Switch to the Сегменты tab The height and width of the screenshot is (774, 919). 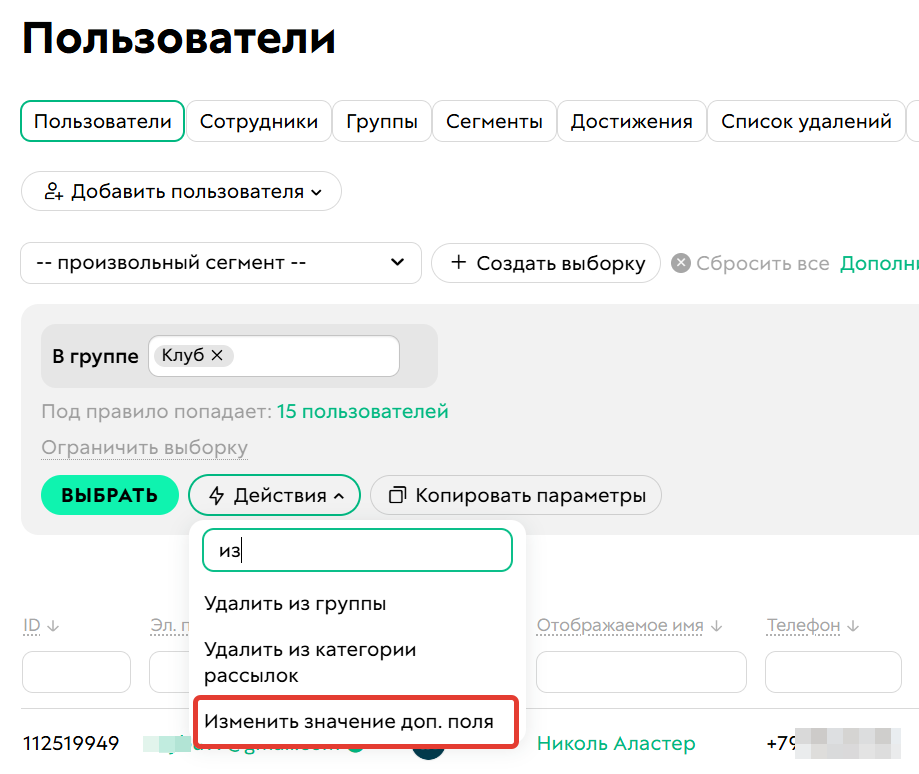(x=494, y=121)
